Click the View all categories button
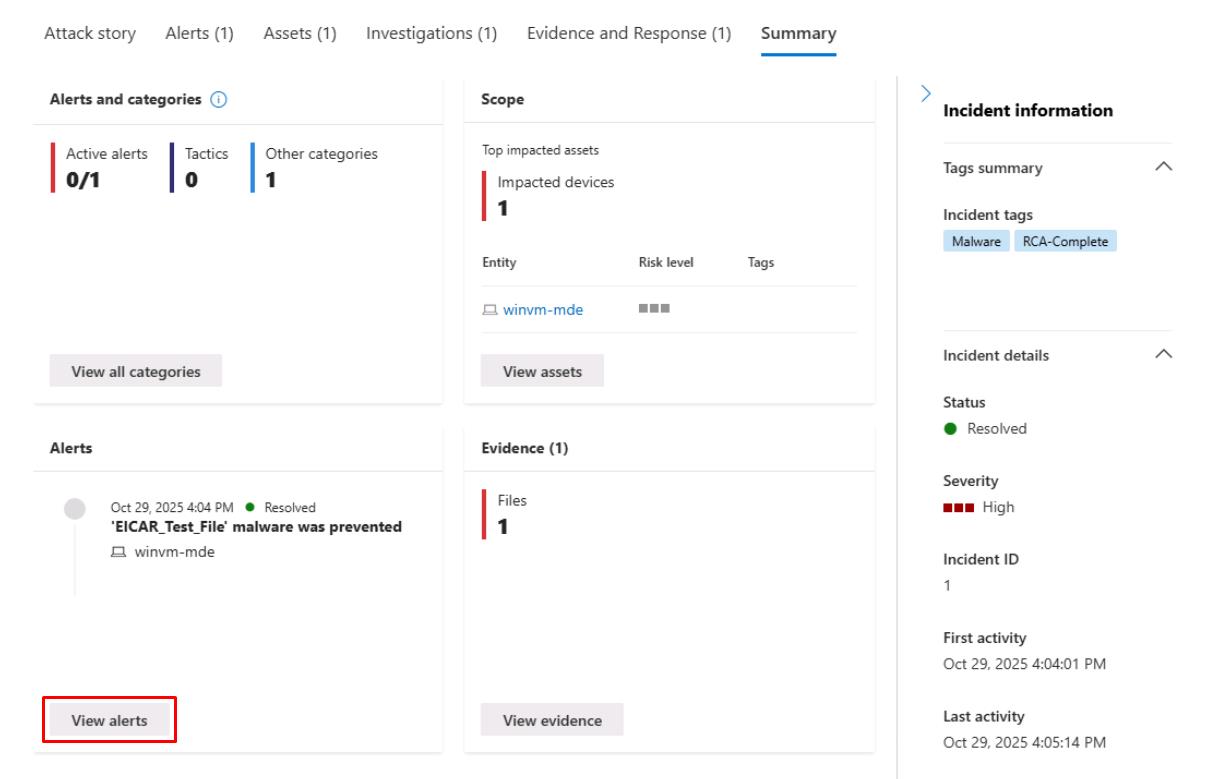The width and height of the screenshot is (1226, 779). tap(135, 371)
